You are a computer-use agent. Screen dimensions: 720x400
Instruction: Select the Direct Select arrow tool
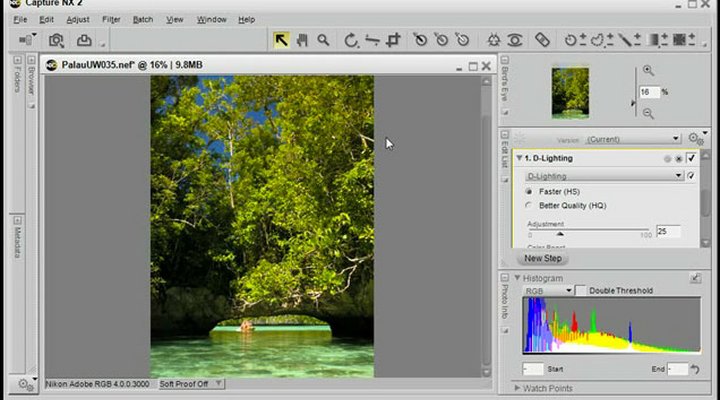tap(281, 40)
